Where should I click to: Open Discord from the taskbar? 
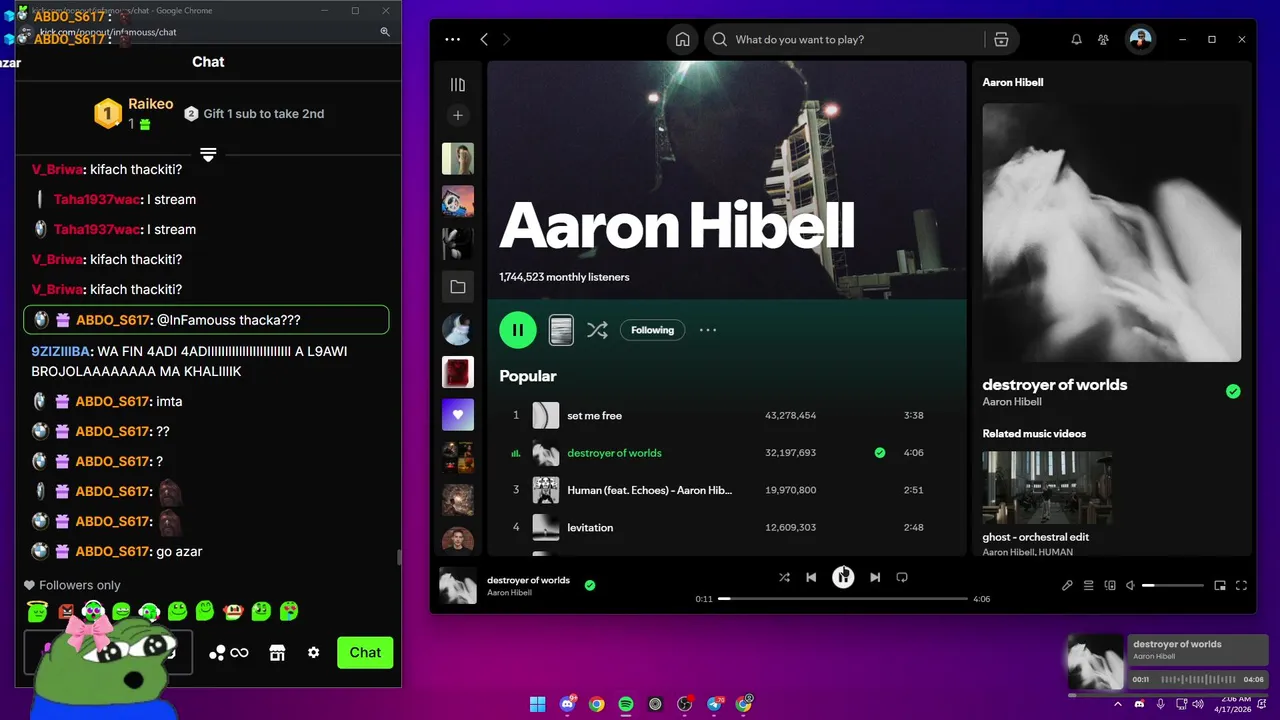[567, 704]
